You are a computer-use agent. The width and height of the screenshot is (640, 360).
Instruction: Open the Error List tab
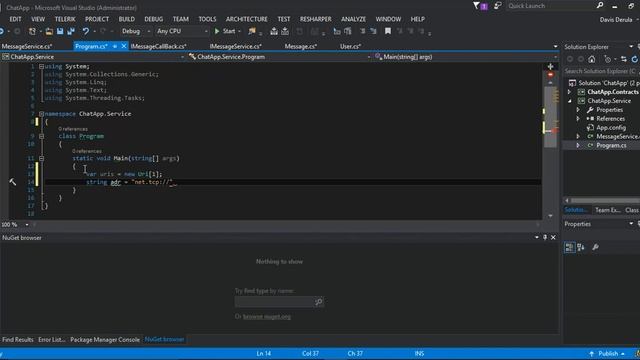tap(51, 340)
